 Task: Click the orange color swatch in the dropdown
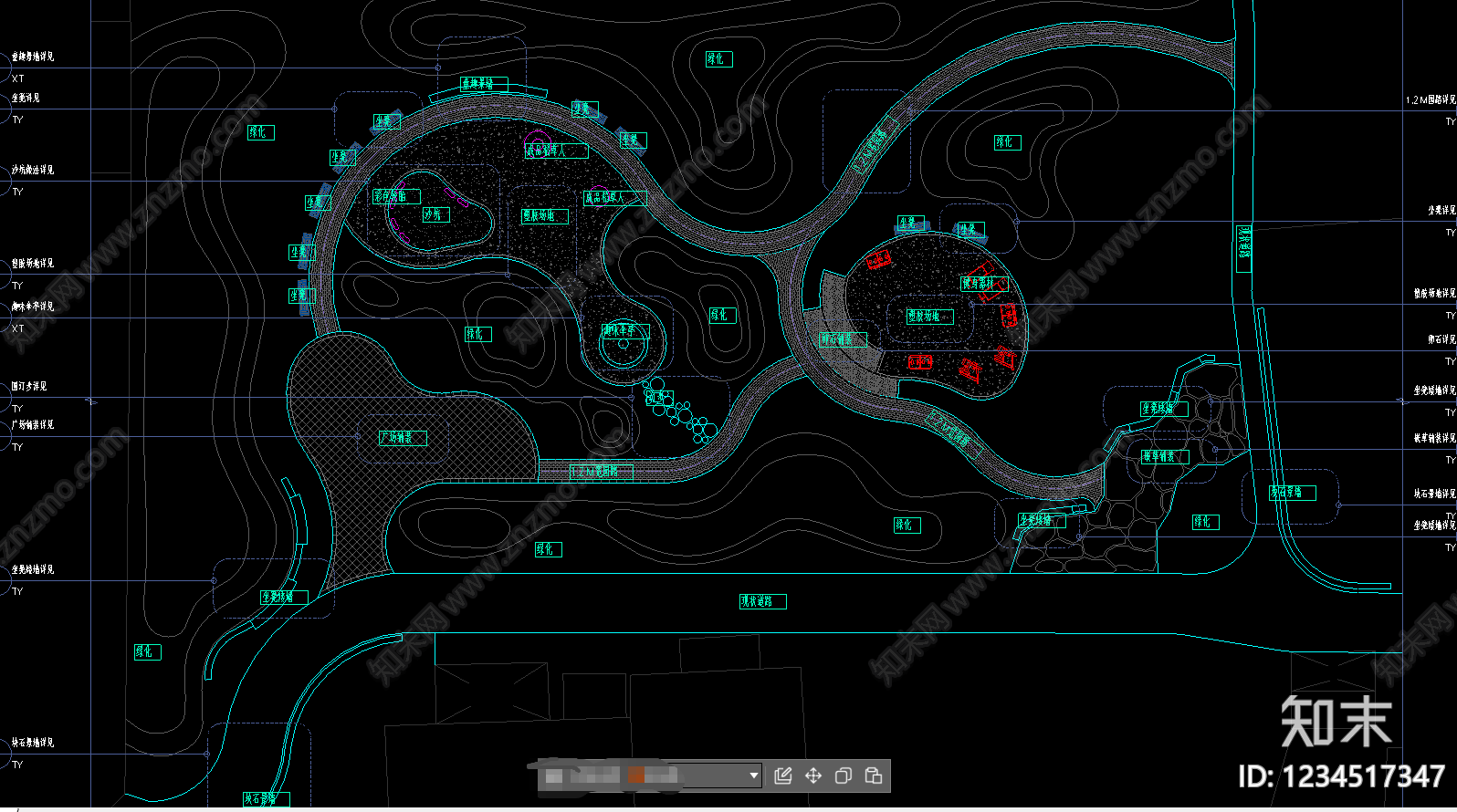point(636,776)
